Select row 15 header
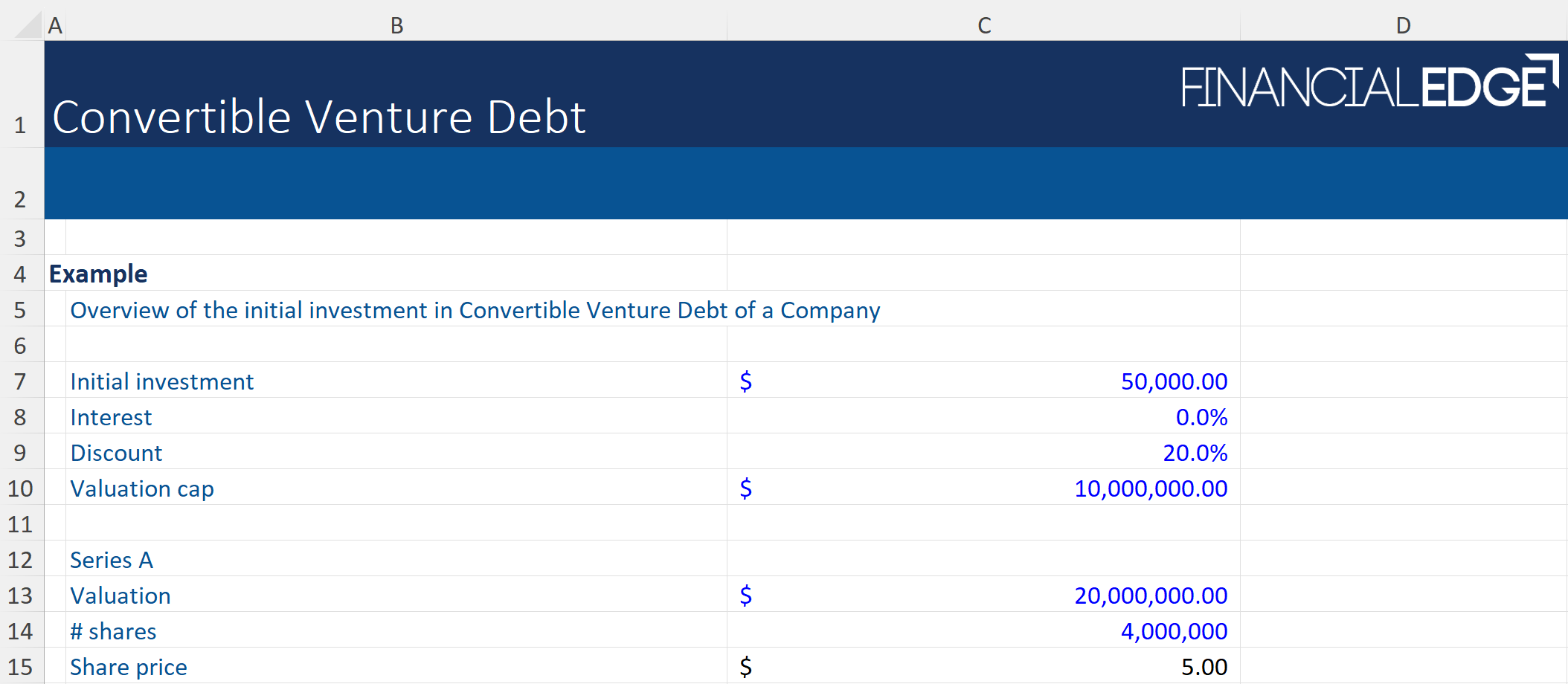This screenshot has height=684, width=1568. pos(20,667)
